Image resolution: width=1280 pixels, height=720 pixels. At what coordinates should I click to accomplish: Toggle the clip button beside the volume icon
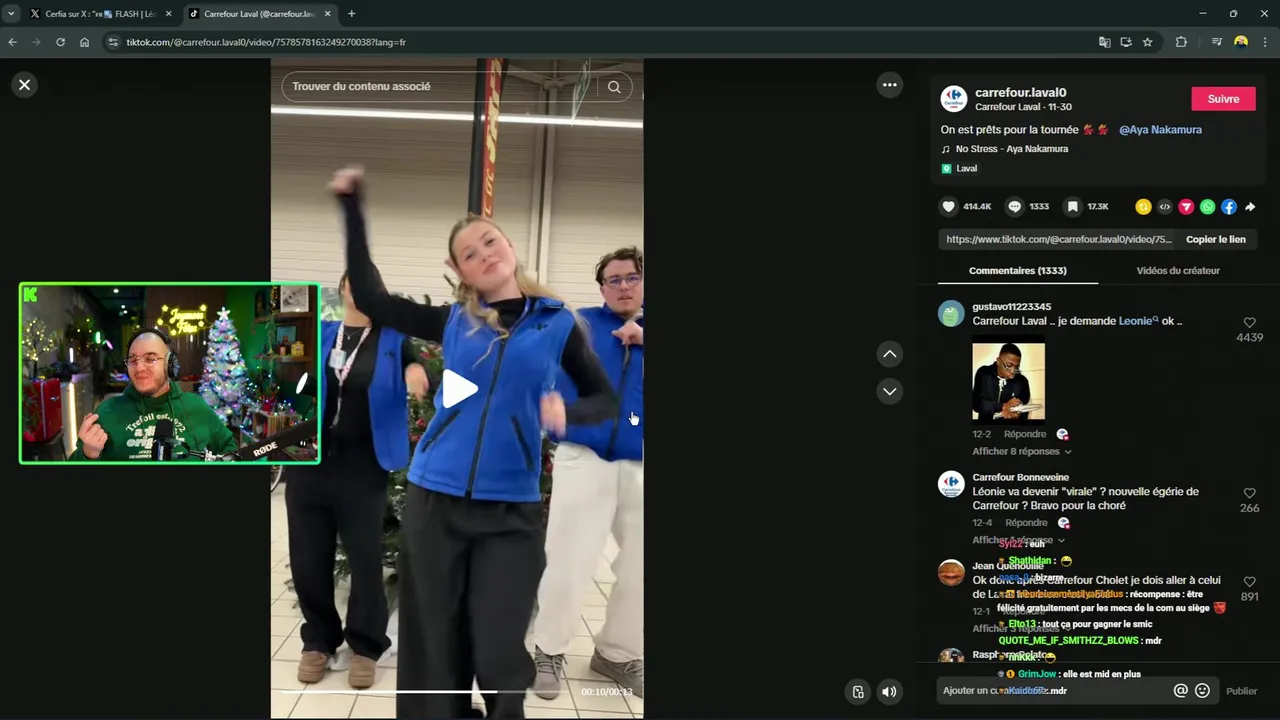point(858,691)
